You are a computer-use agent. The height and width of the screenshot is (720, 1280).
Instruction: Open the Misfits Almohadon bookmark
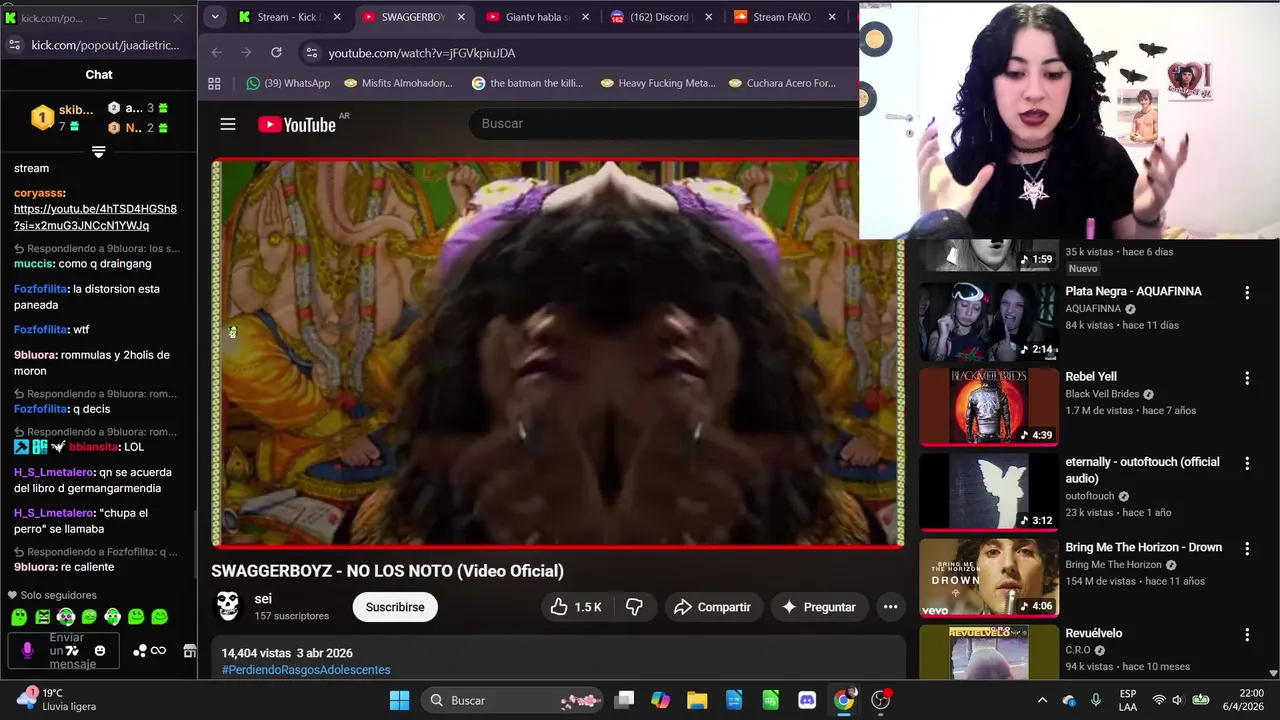[x=398, y=83]
